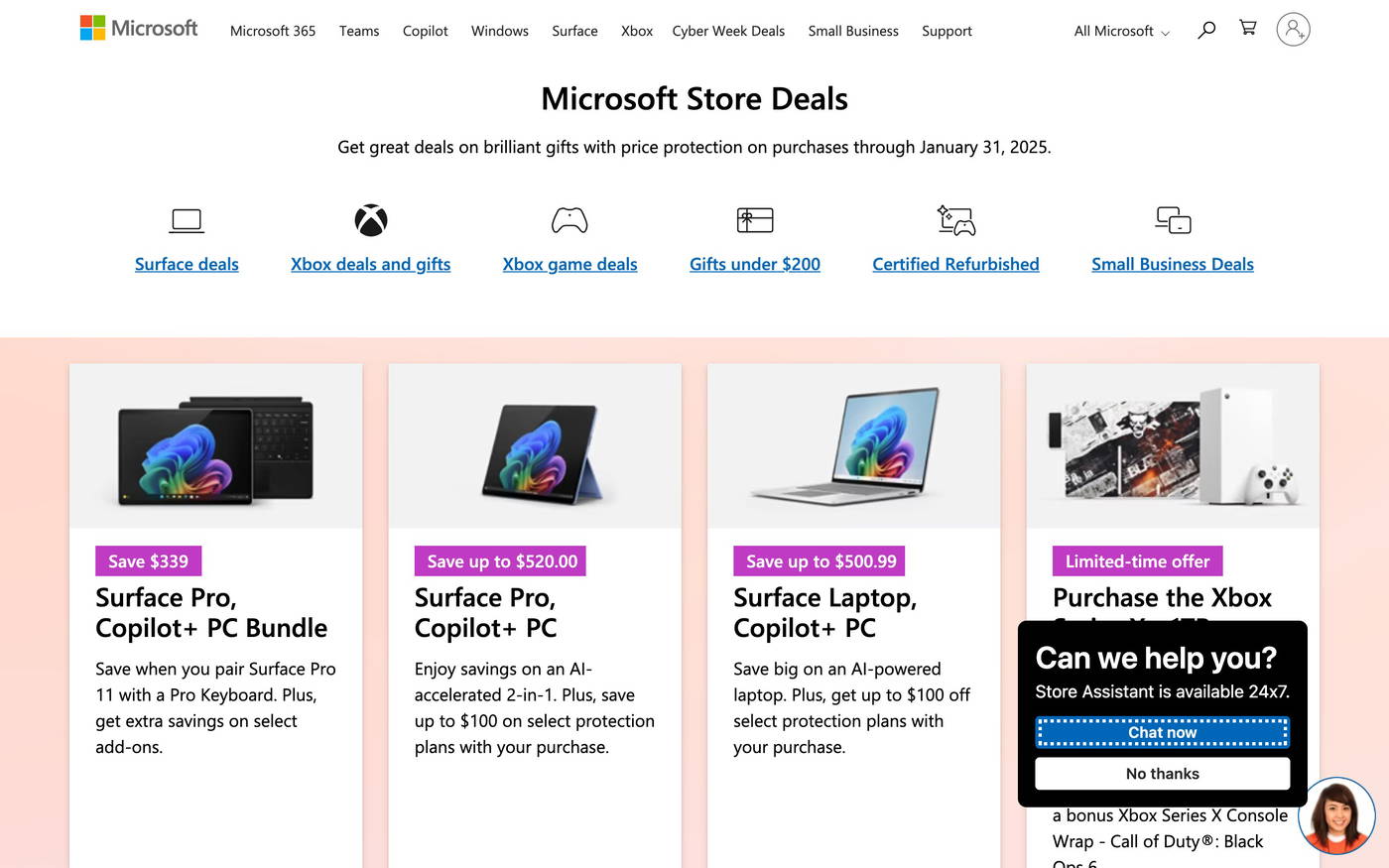Open search with the magnifying glass icon
The image size is (1389, 868).
[x=1205, y=30]
